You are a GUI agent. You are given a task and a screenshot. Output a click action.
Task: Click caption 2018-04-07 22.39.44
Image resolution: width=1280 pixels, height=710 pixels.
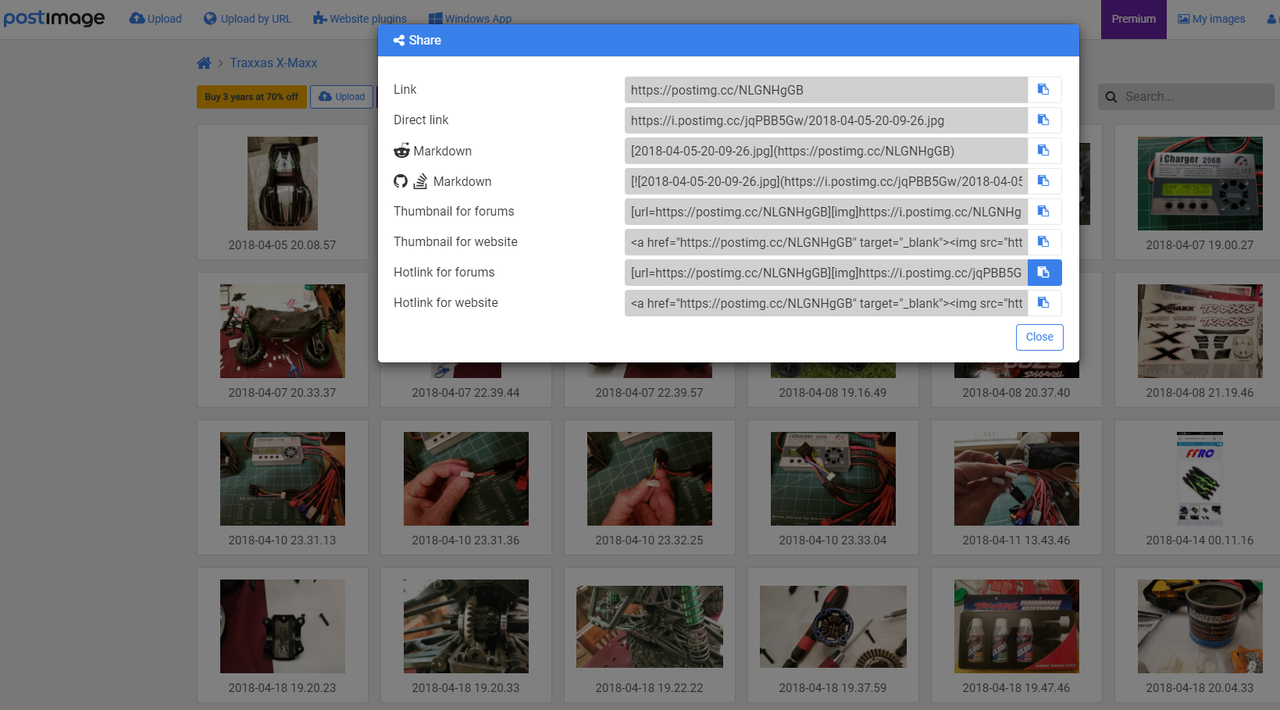(x=466, y=393)
